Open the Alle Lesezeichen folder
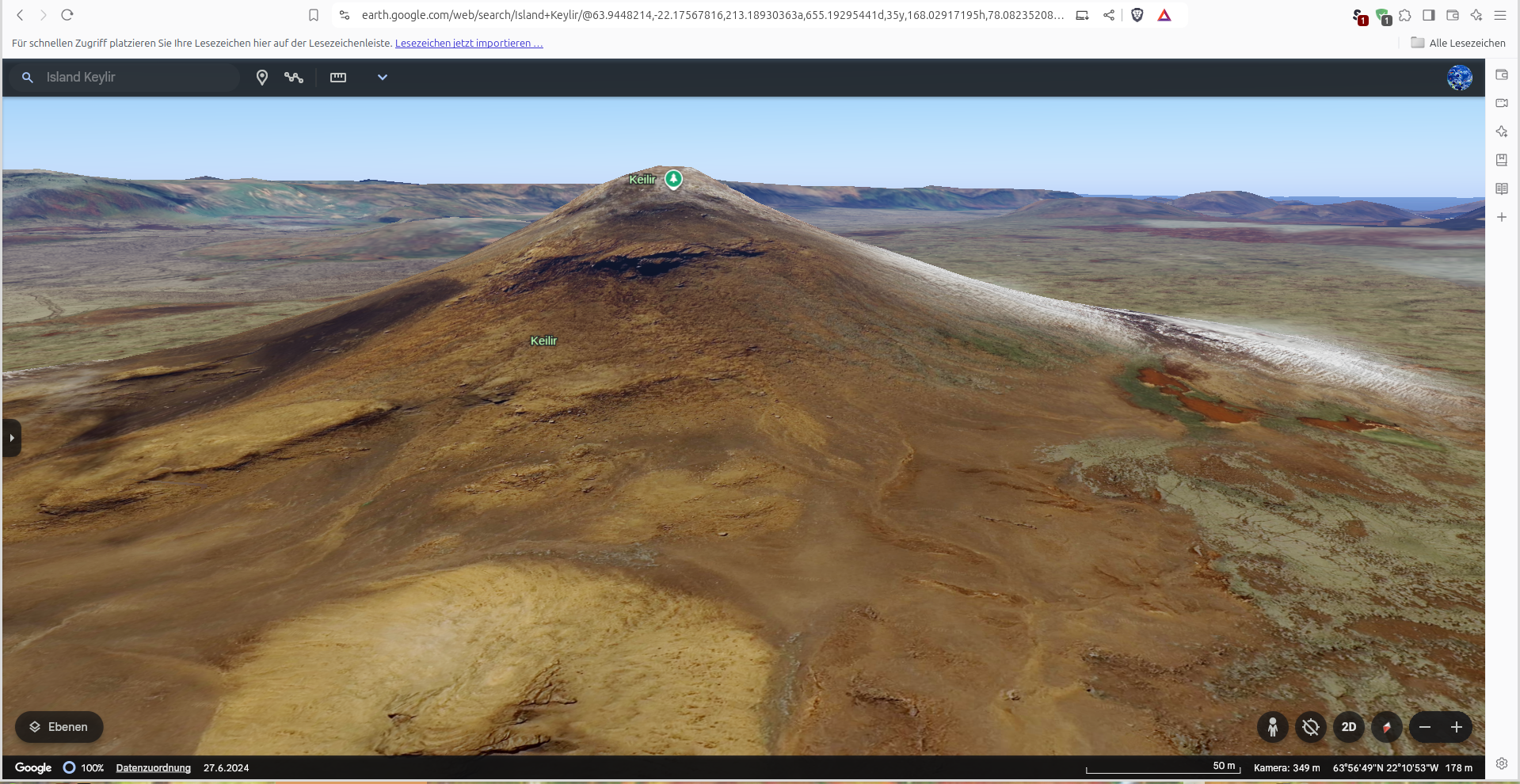 [x=1458, y=44]
